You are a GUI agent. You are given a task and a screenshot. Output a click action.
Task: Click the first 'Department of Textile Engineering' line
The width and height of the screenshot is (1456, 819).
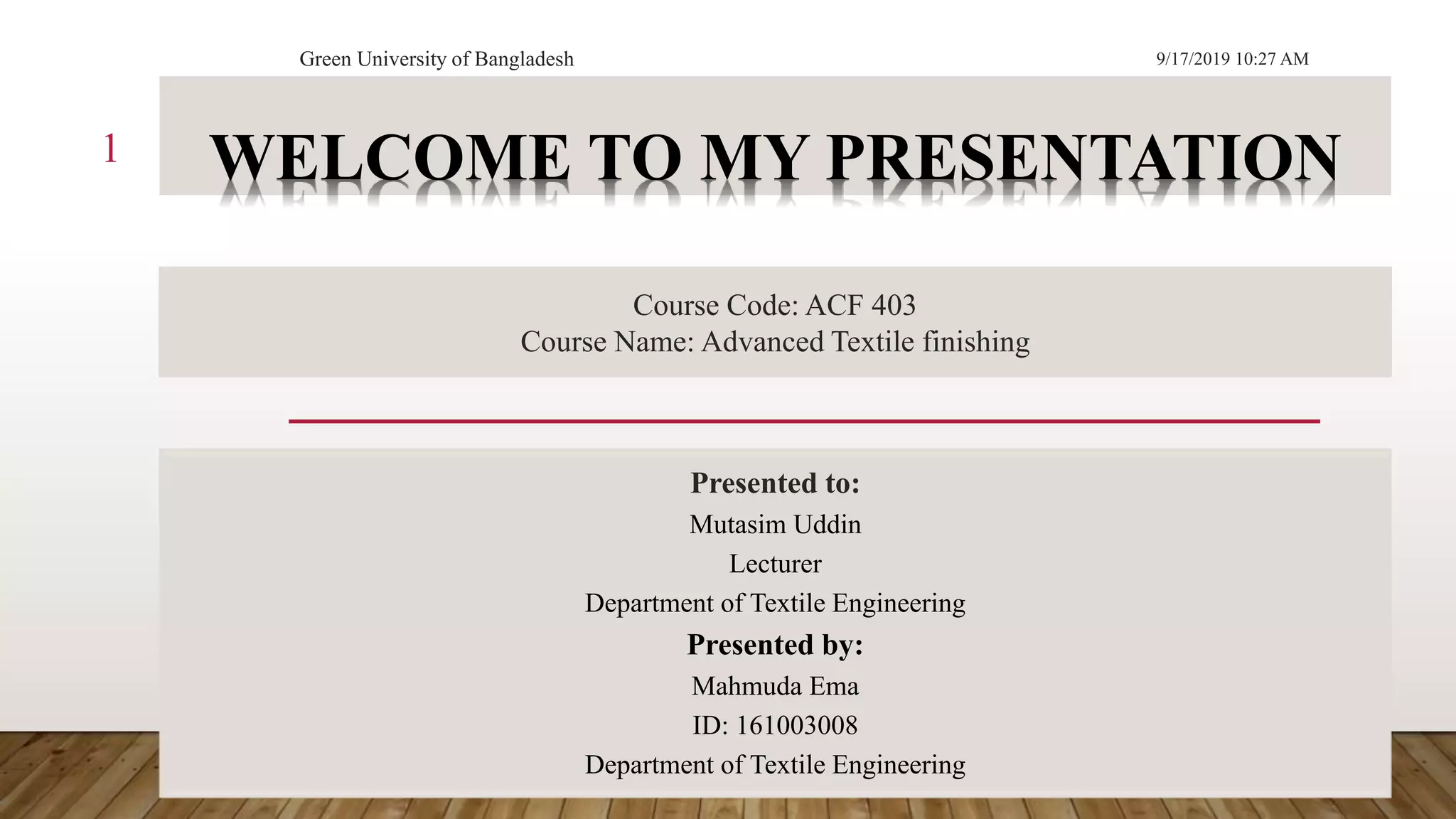775,603
